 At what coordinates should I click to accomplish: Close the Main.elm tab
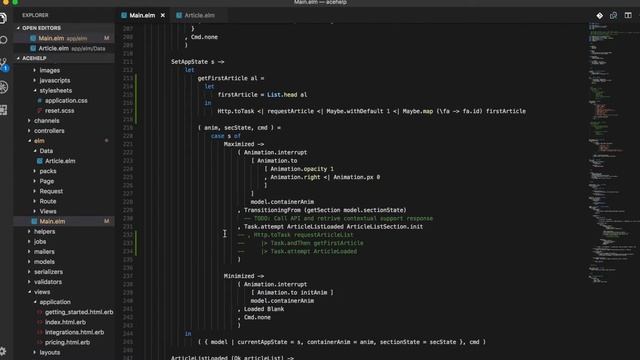pyautogui.click(x=163, y=16)
